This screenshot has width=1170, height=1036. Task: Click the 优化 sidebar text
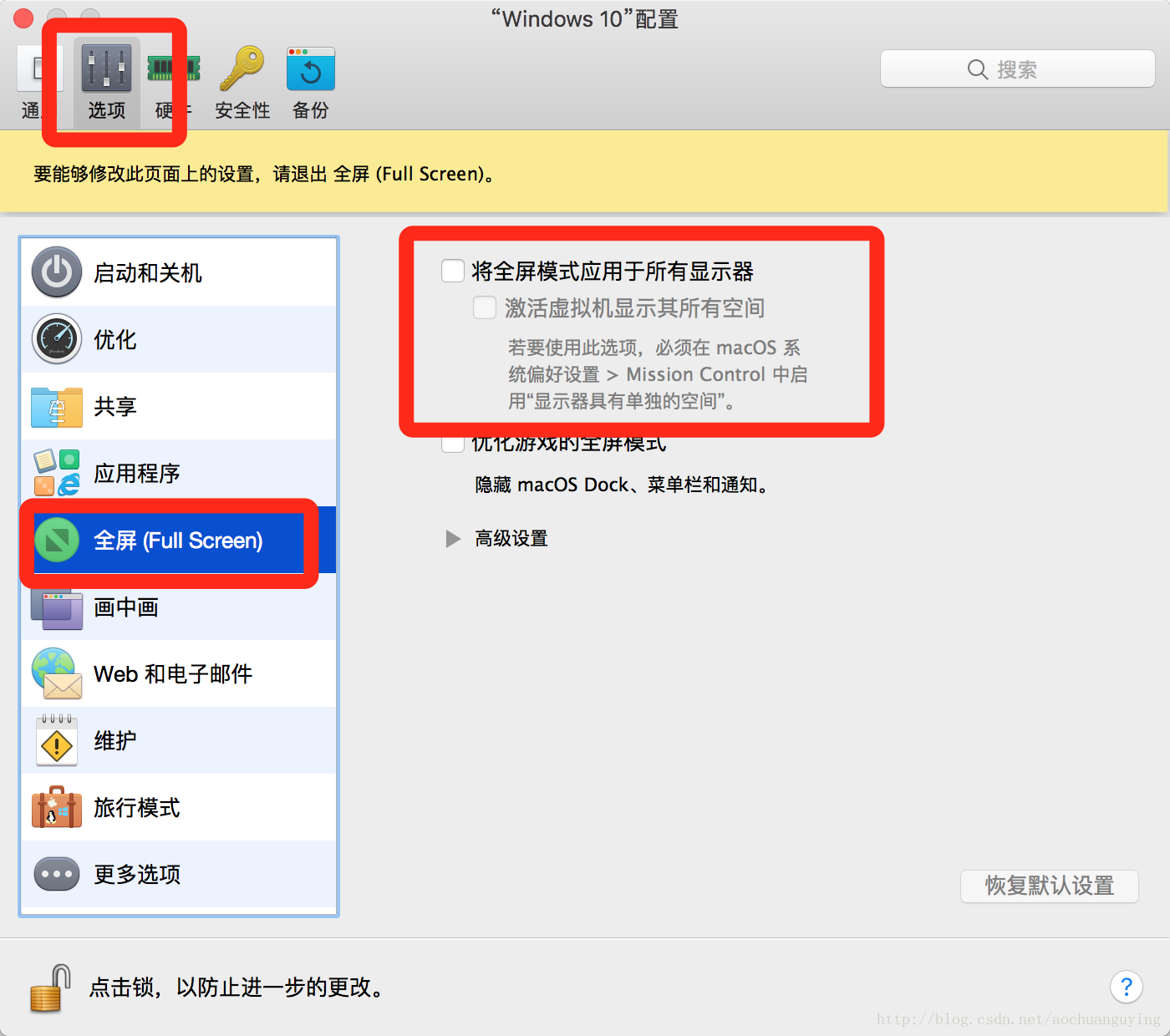pyautogui.click(x=115, y=340)
